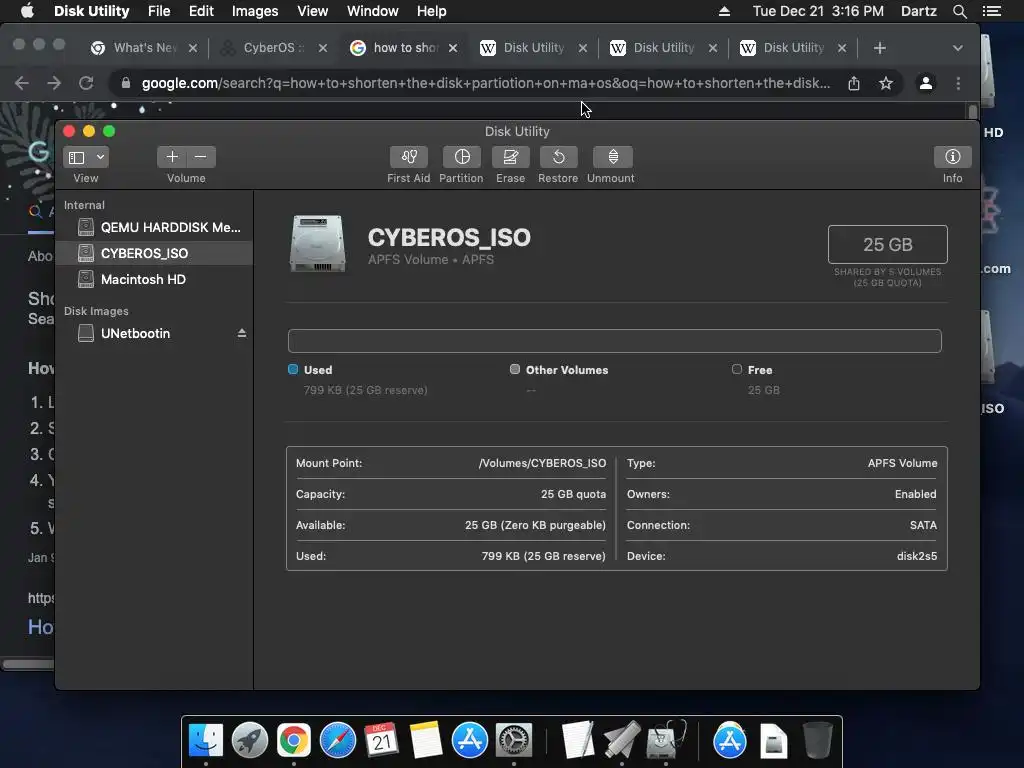Select CYBEROS_ISO in the sidebar
1024x768 pixels.
pos(155,253)
